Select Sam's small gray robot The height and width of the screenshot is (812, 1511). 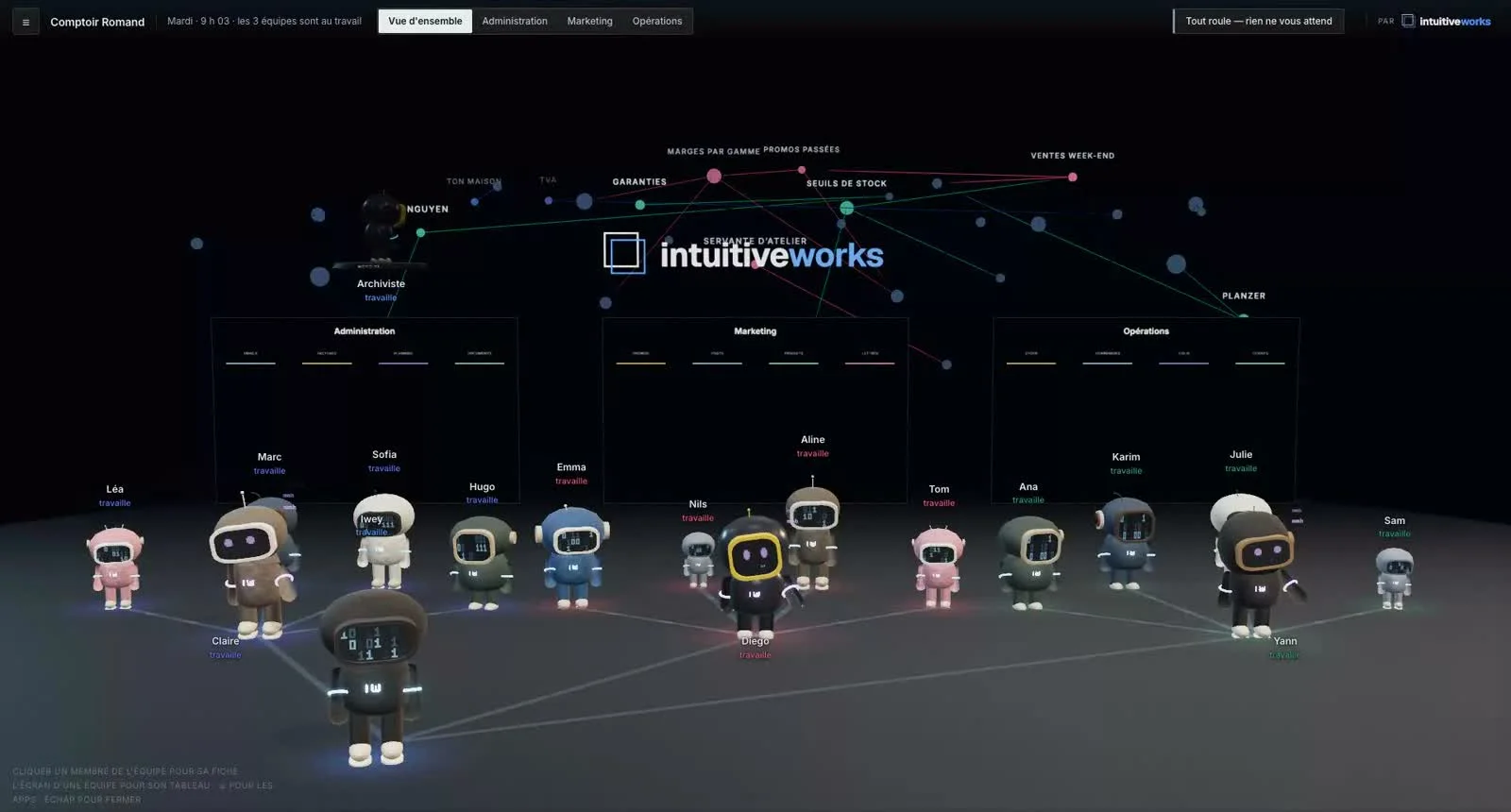click(1394, 577)
